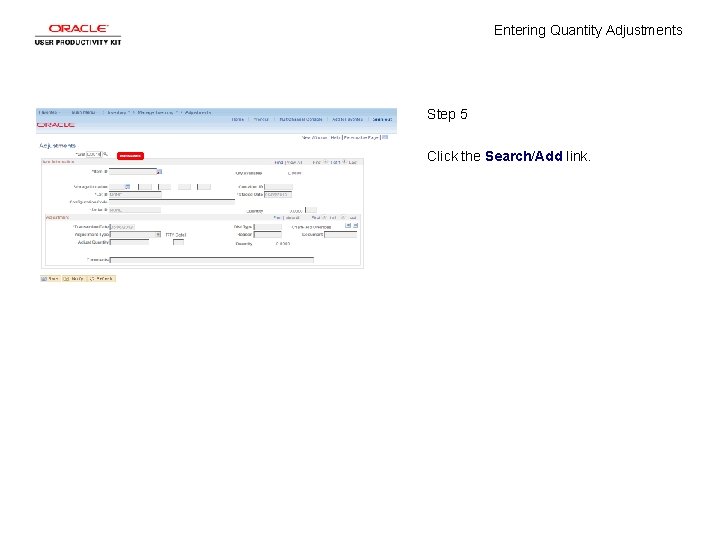Open the Adjustment Type dropdown
This screenshot has height=540, width=720.
click(158, 235)
